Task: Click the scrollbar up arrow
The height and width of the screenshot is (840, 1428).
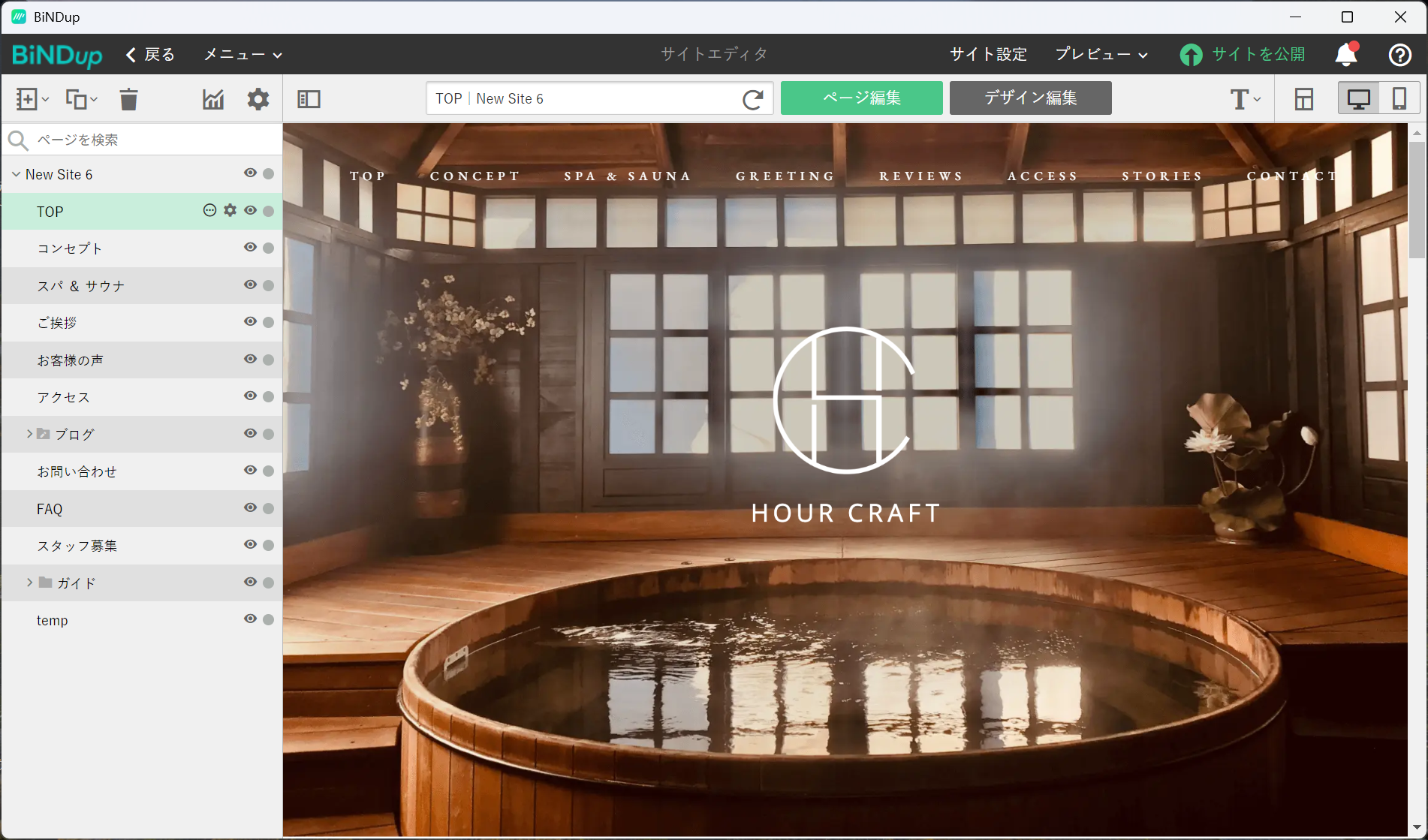Action: (x=1417, y=133)
